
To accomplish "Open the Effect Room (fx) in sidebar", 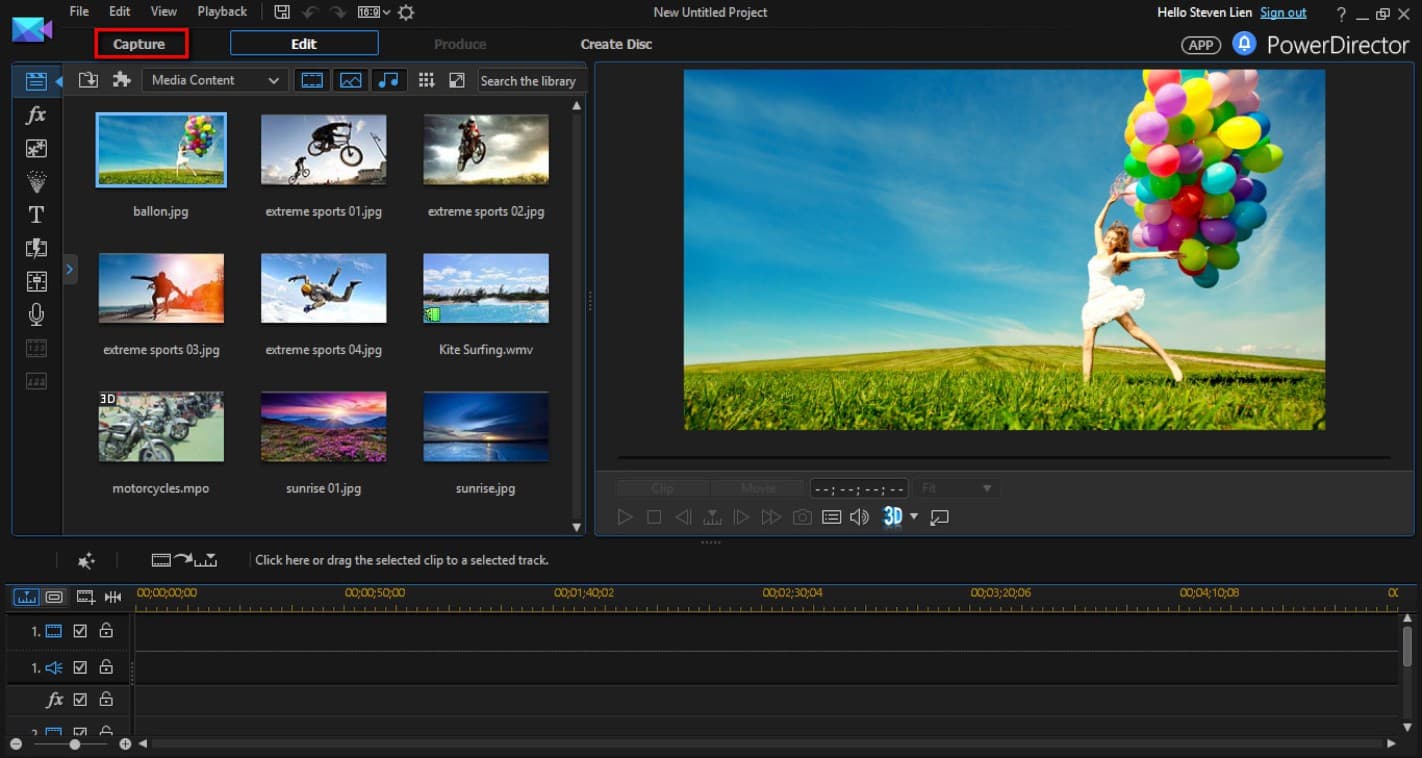I will 36,115.
